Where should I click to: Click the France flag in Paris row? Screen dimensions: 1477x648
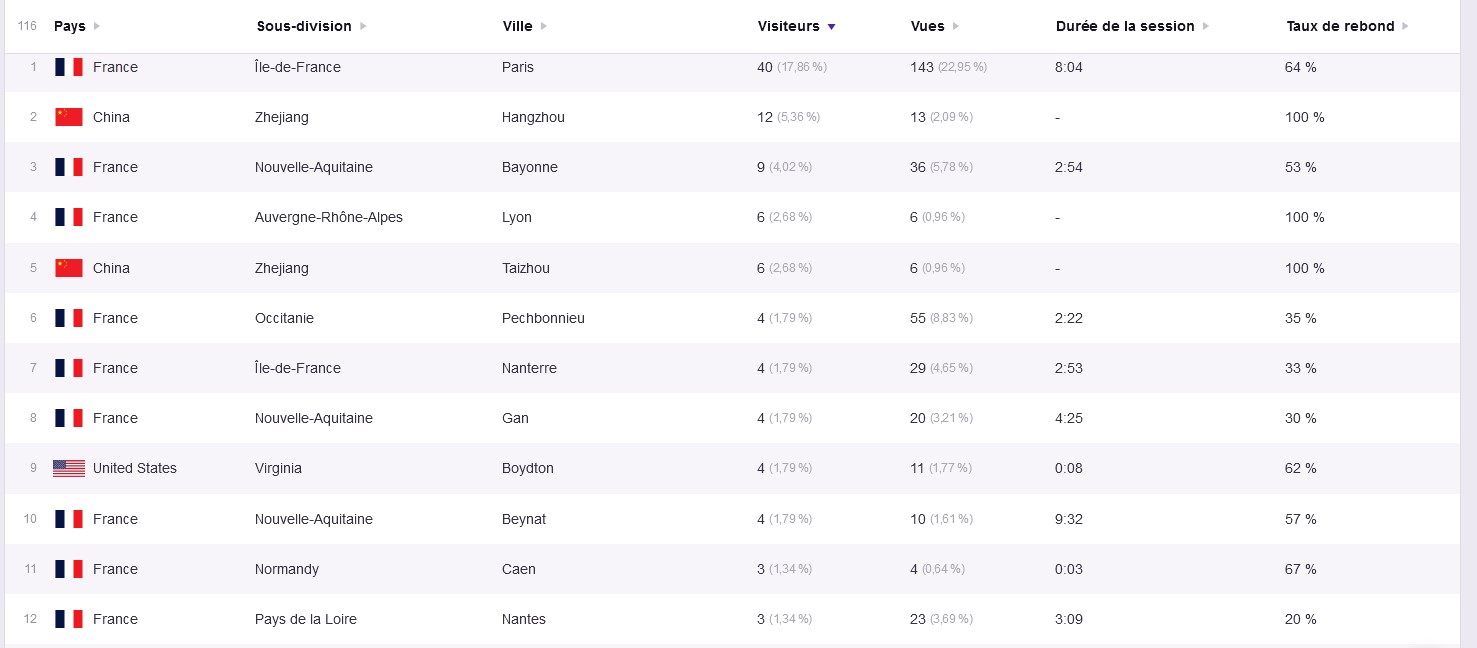[x=69, y=67]
